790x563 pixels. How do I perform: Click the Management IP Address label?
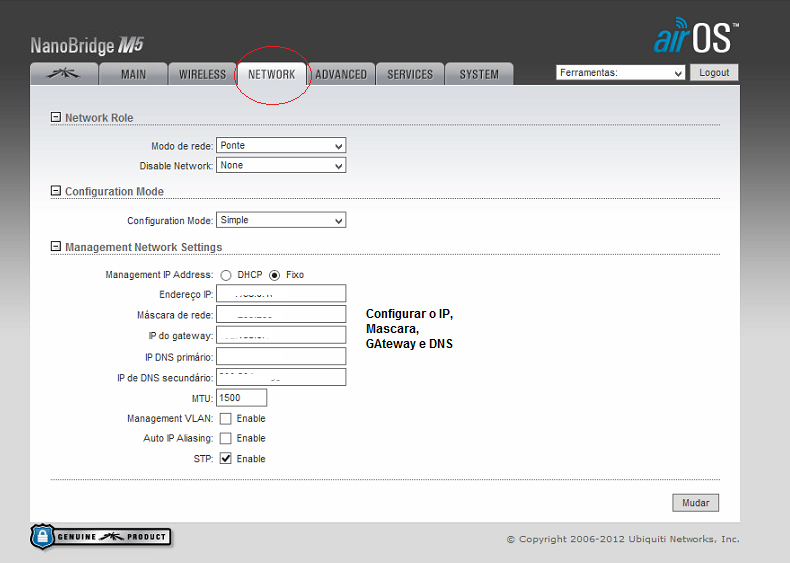(159, 275)
